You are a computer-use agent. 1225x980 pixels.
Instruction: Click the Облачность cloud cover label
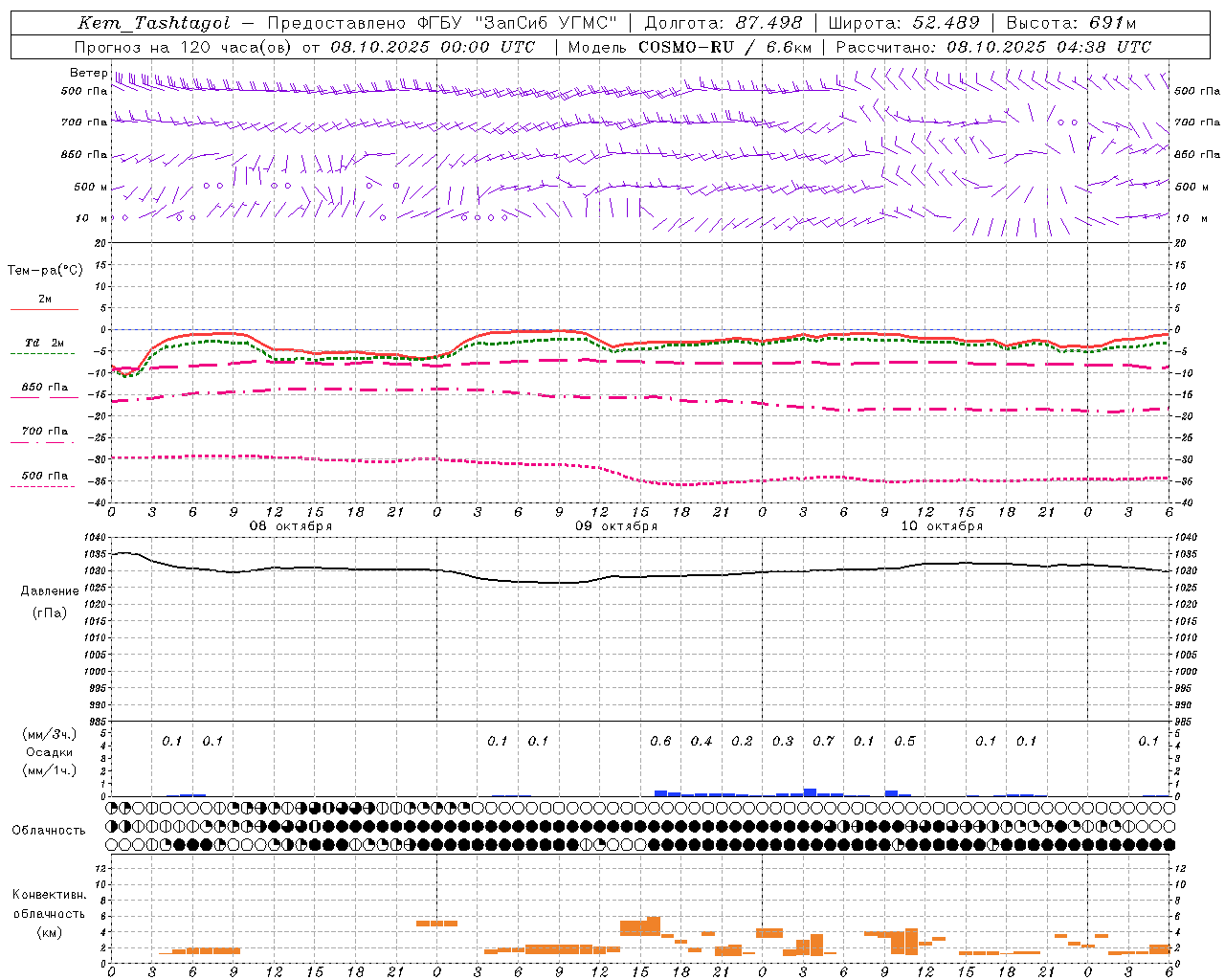point(49,830)
